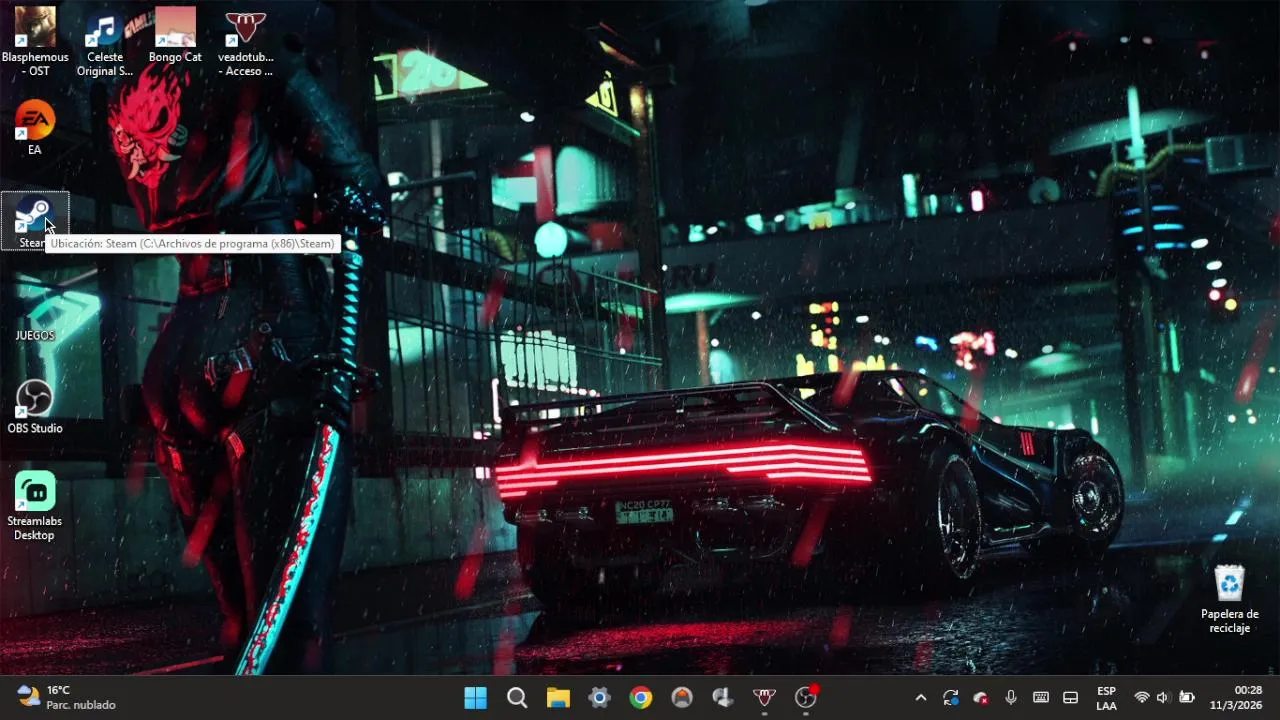
Task: Open the round orange avatar taskbar app
Action: (682, 698)
